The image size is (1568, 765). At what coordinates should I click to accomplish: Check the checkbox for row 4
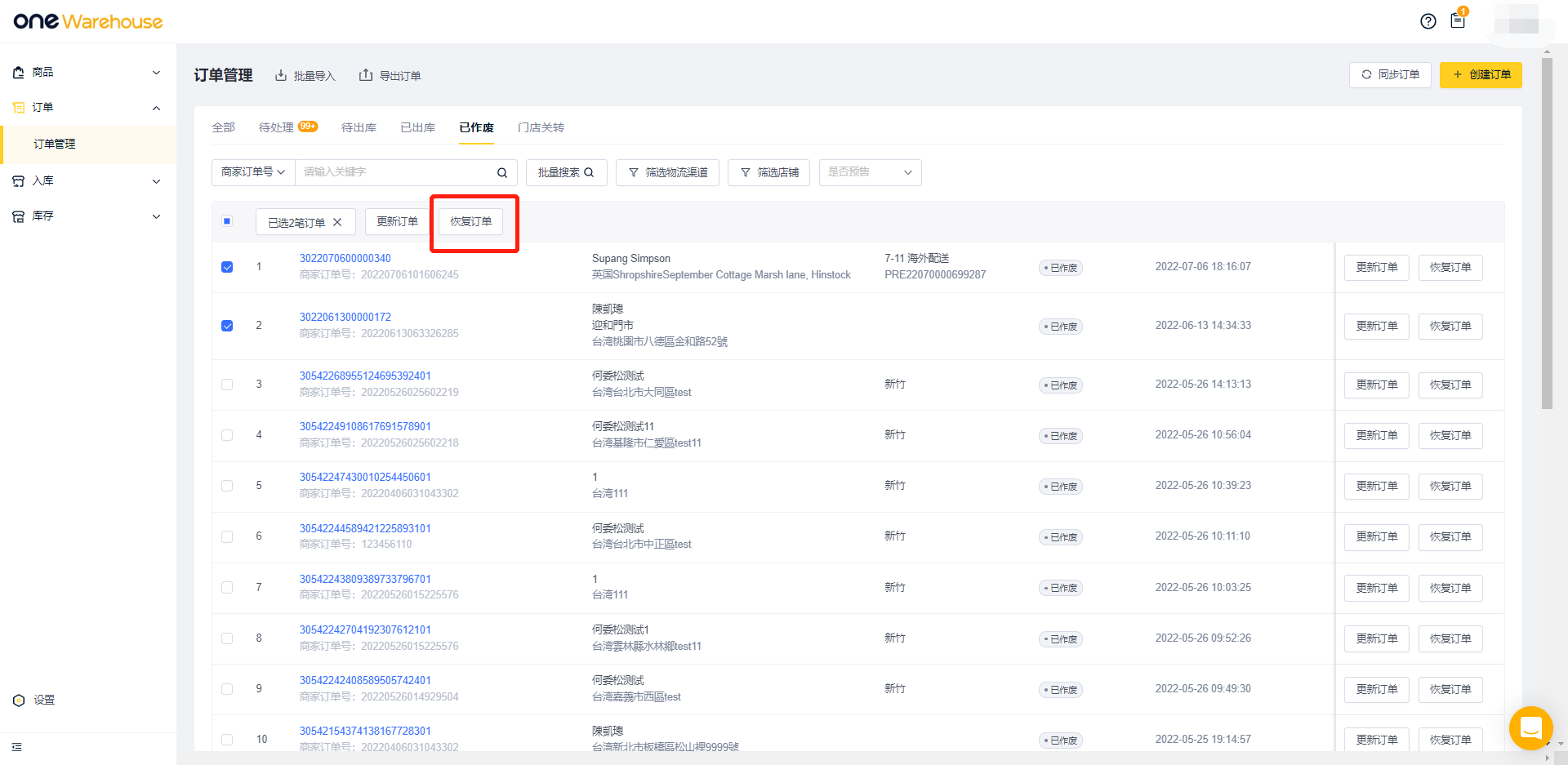(227, 435)
